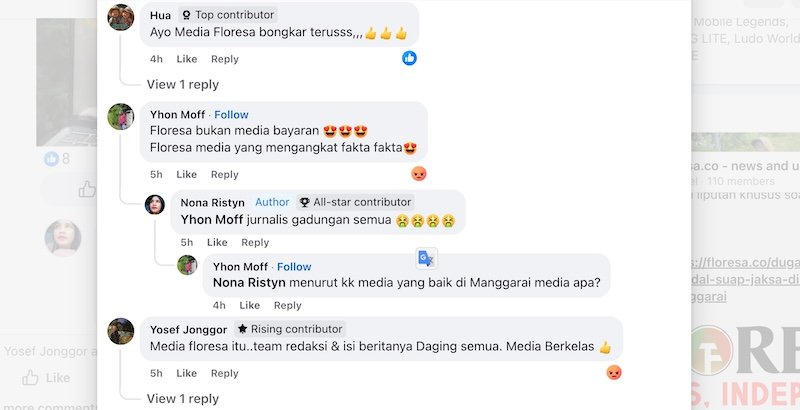The image size is (800, 410).
Task: Click Hua's profile avatar
Action: [121, 17]
